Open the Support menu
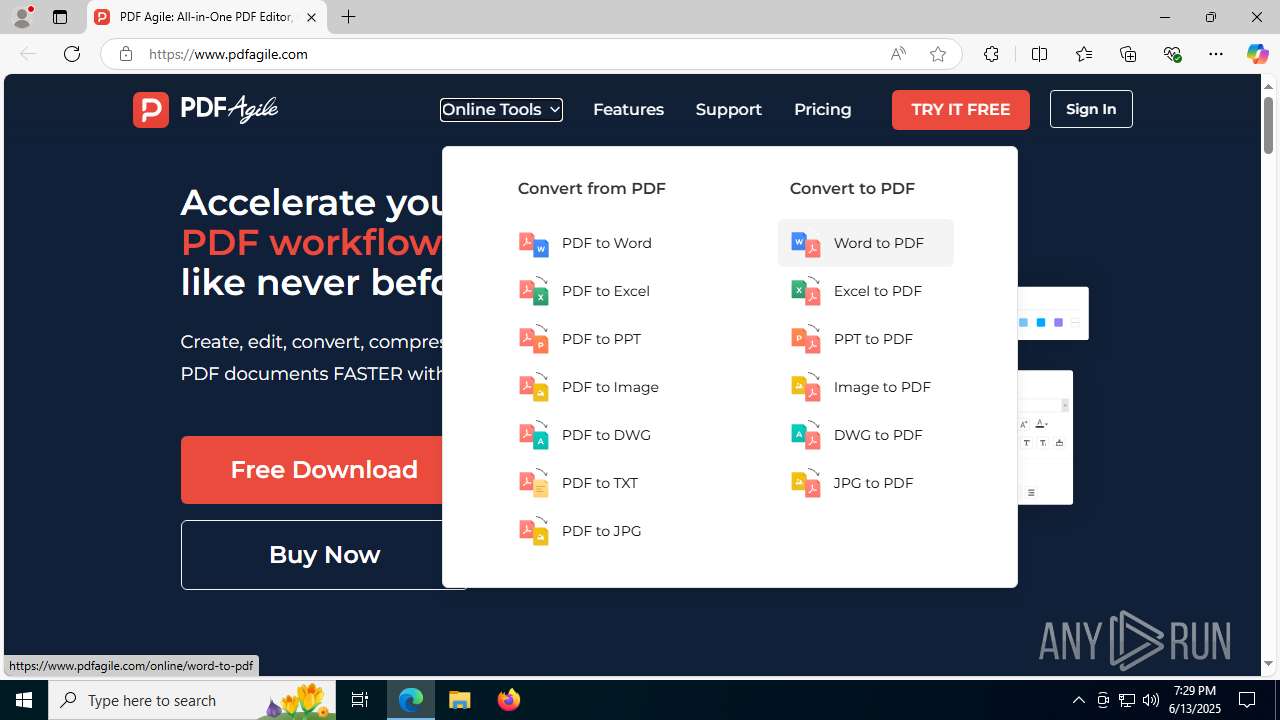The height and width of the screenshot is (720, 1280). (x=729, y=109)
